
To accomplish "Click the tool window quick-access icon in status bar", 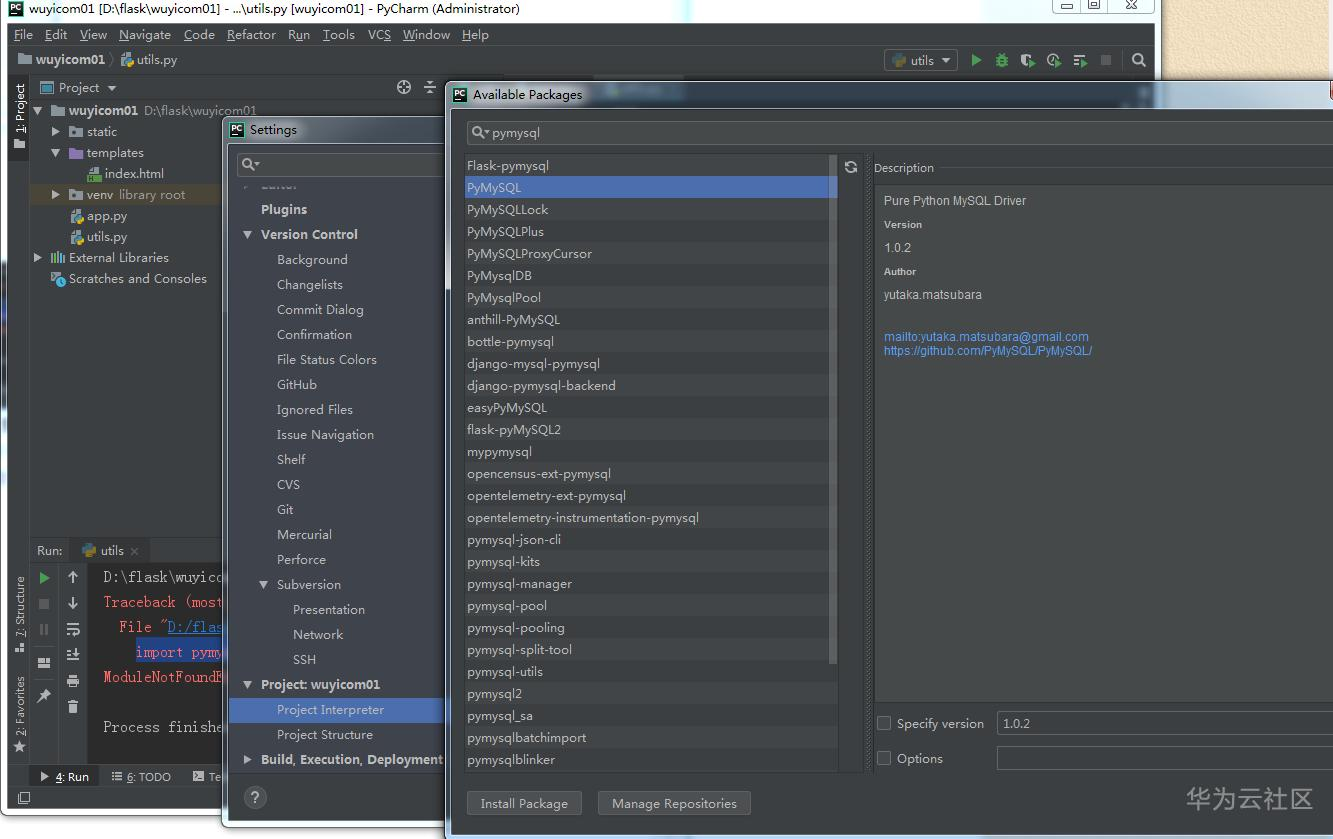I will point(25,798).
